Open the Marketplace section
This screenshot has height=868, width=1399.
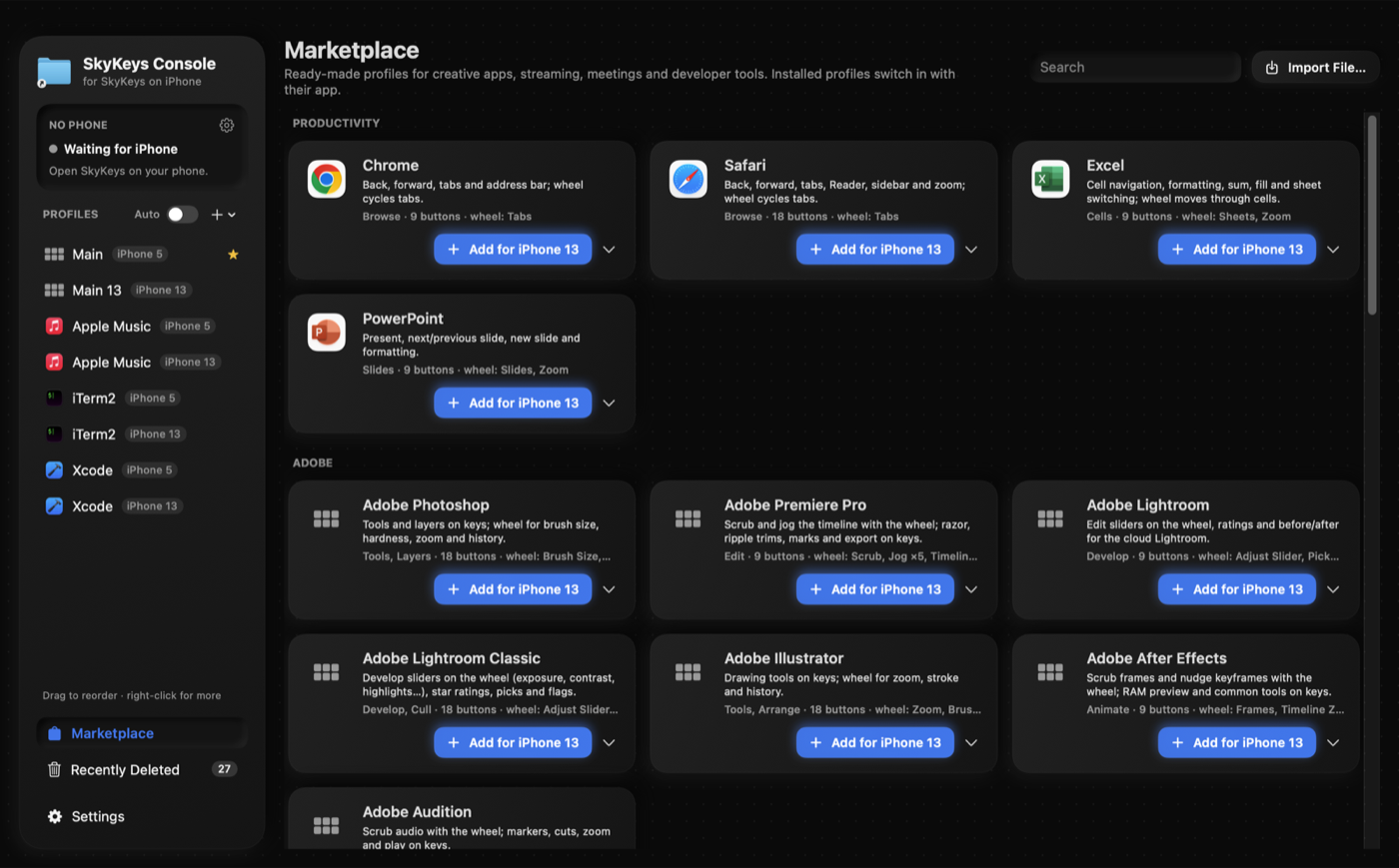[141, 733]
